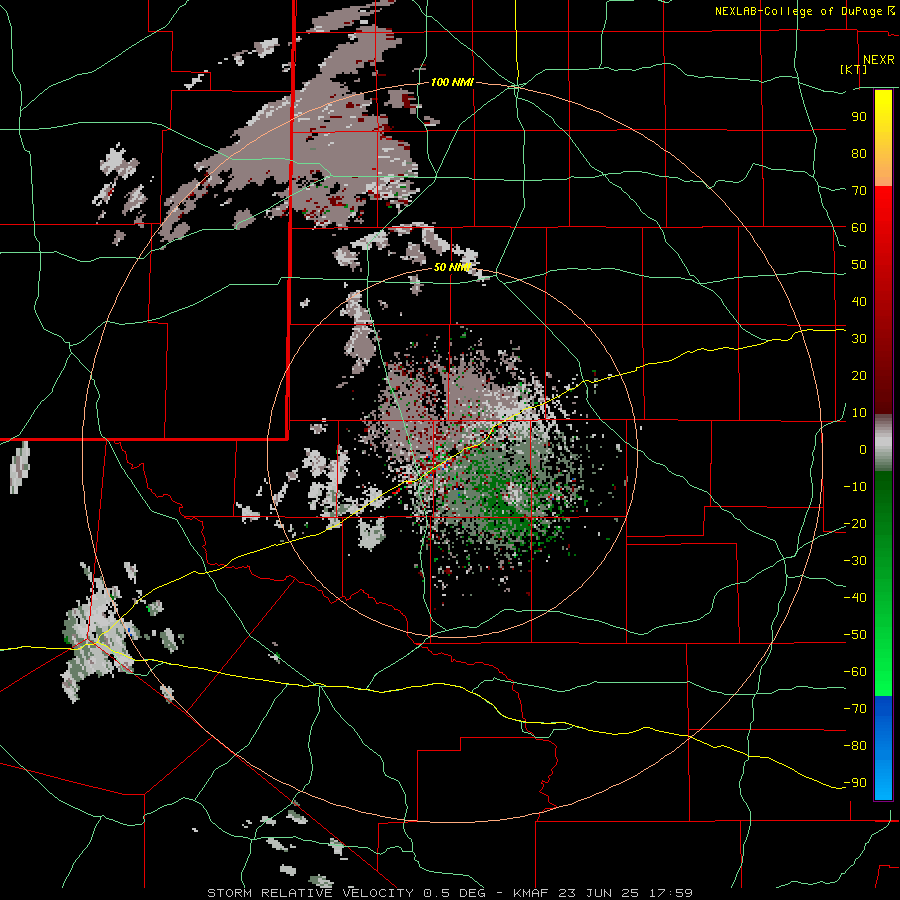Image resolution: width=900 pixels, height=900 pixels.
Task: Click the -20 value on the velocity scale
Action: (x=855, y=523)
